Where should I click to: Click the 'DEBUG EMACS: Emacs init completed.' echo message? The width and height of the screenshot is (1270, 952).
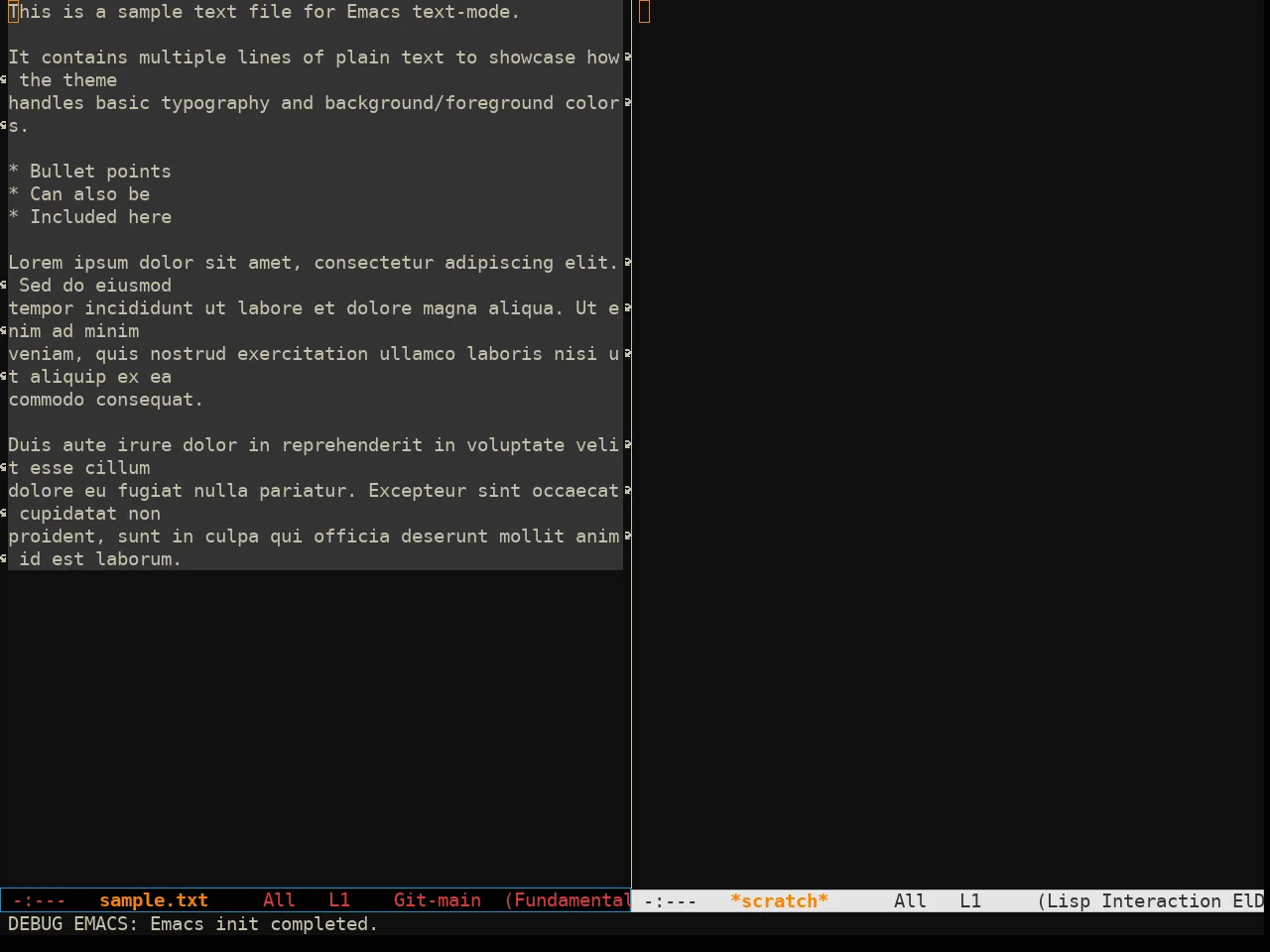click(x=193, y=924)
